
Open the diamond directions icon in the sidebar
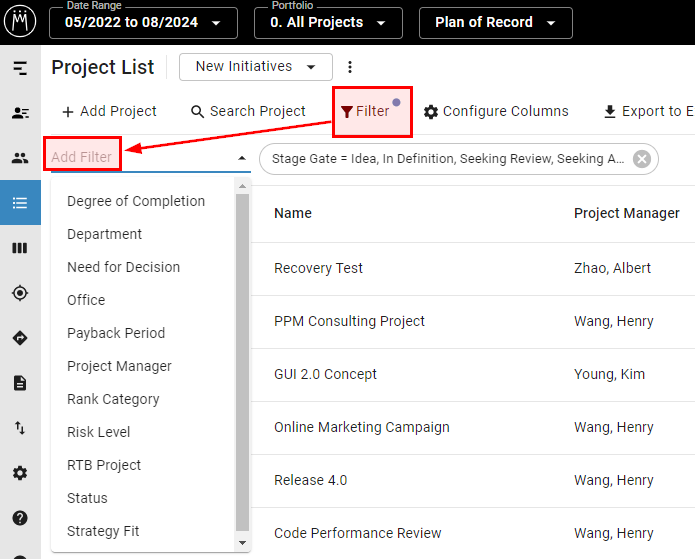click(x=20, y=338)
